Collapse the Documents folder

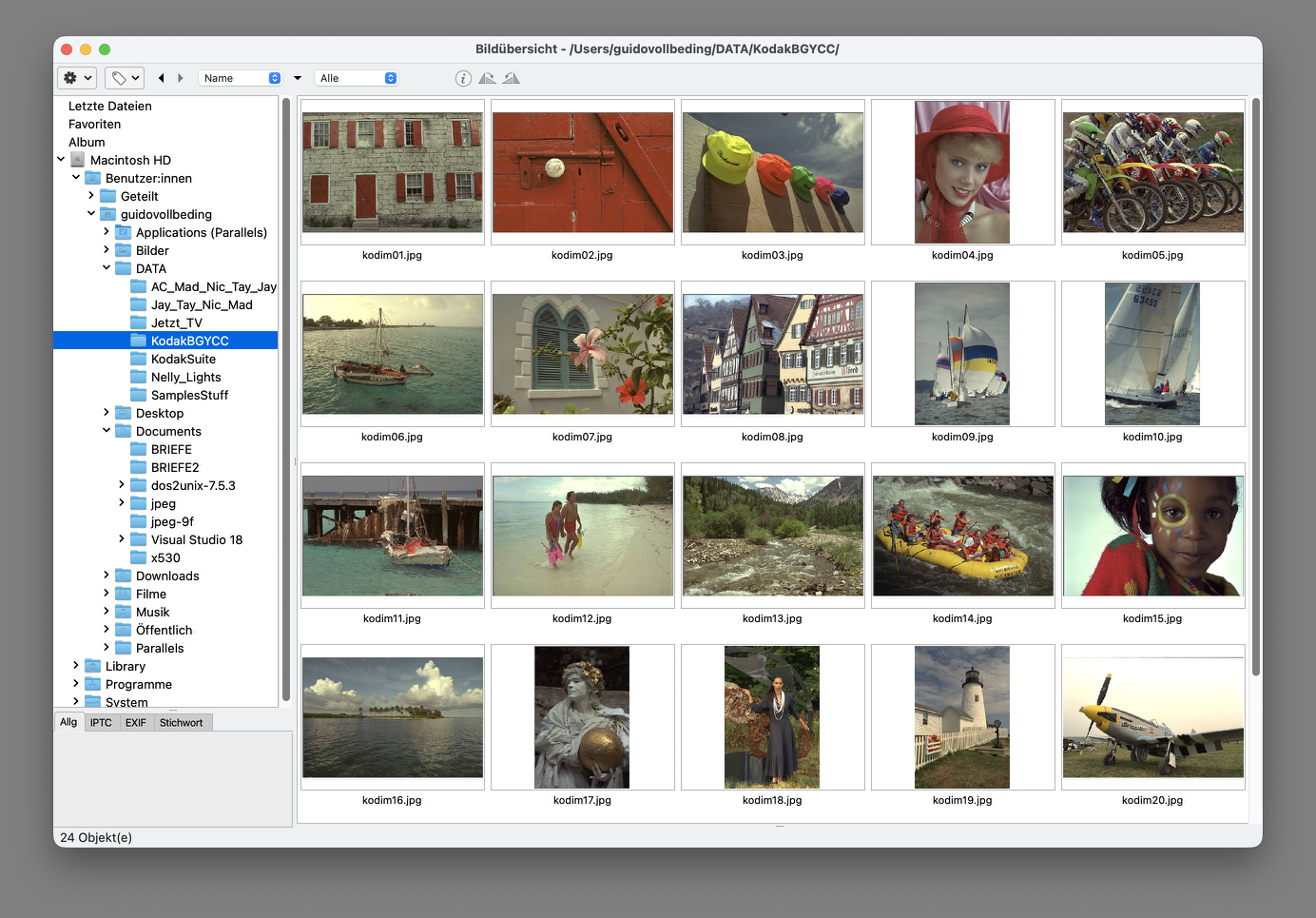(x=106, y=431)
